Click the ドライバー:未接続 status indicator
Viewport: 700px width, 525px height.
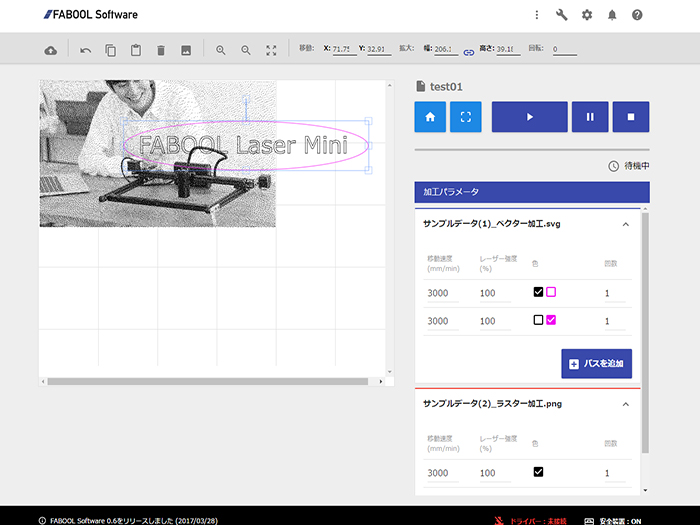[531, 521]
